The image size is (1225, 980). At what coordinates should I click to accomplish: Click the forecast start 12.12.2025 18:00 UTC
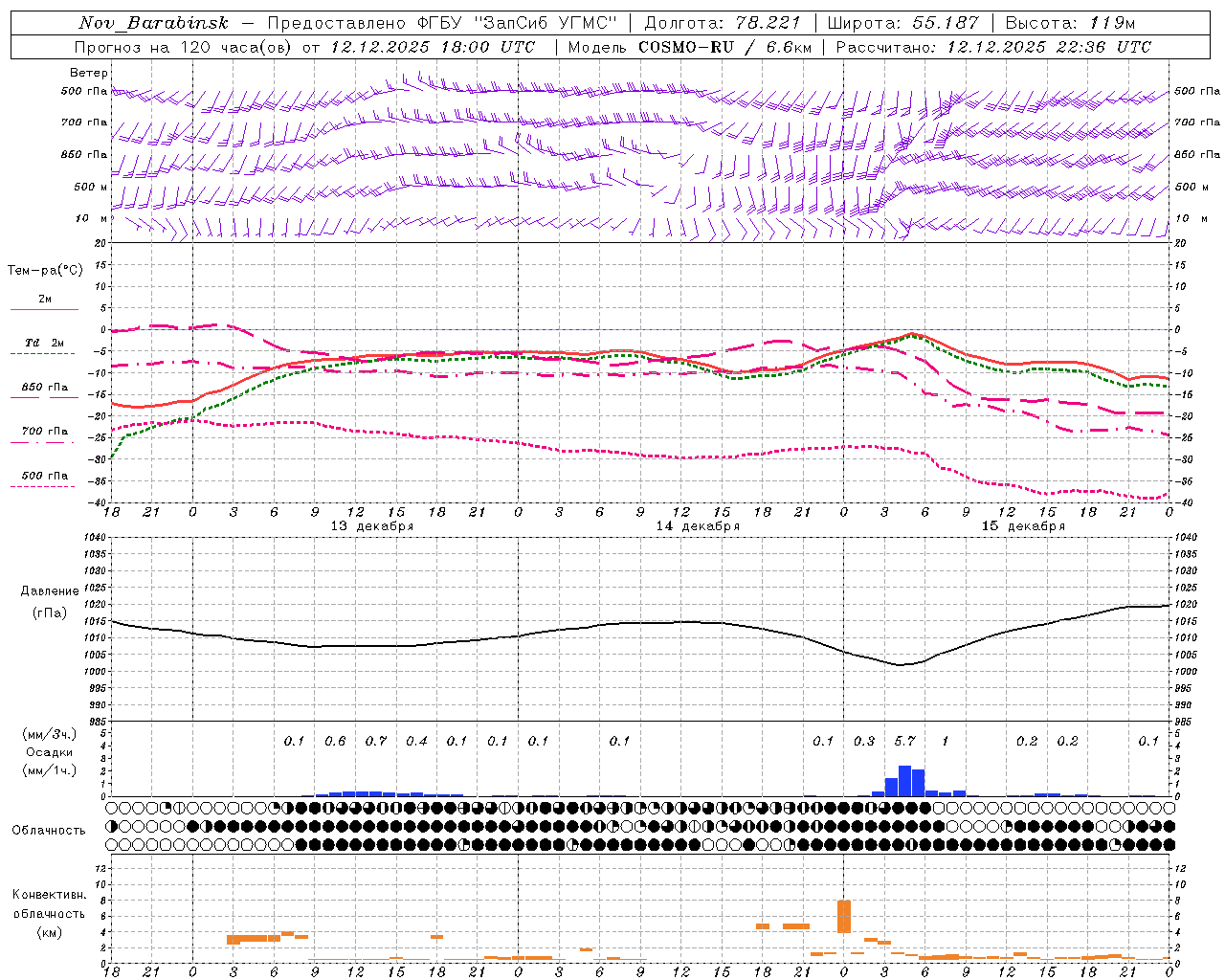pyautogui.click(x=433, y=47)
